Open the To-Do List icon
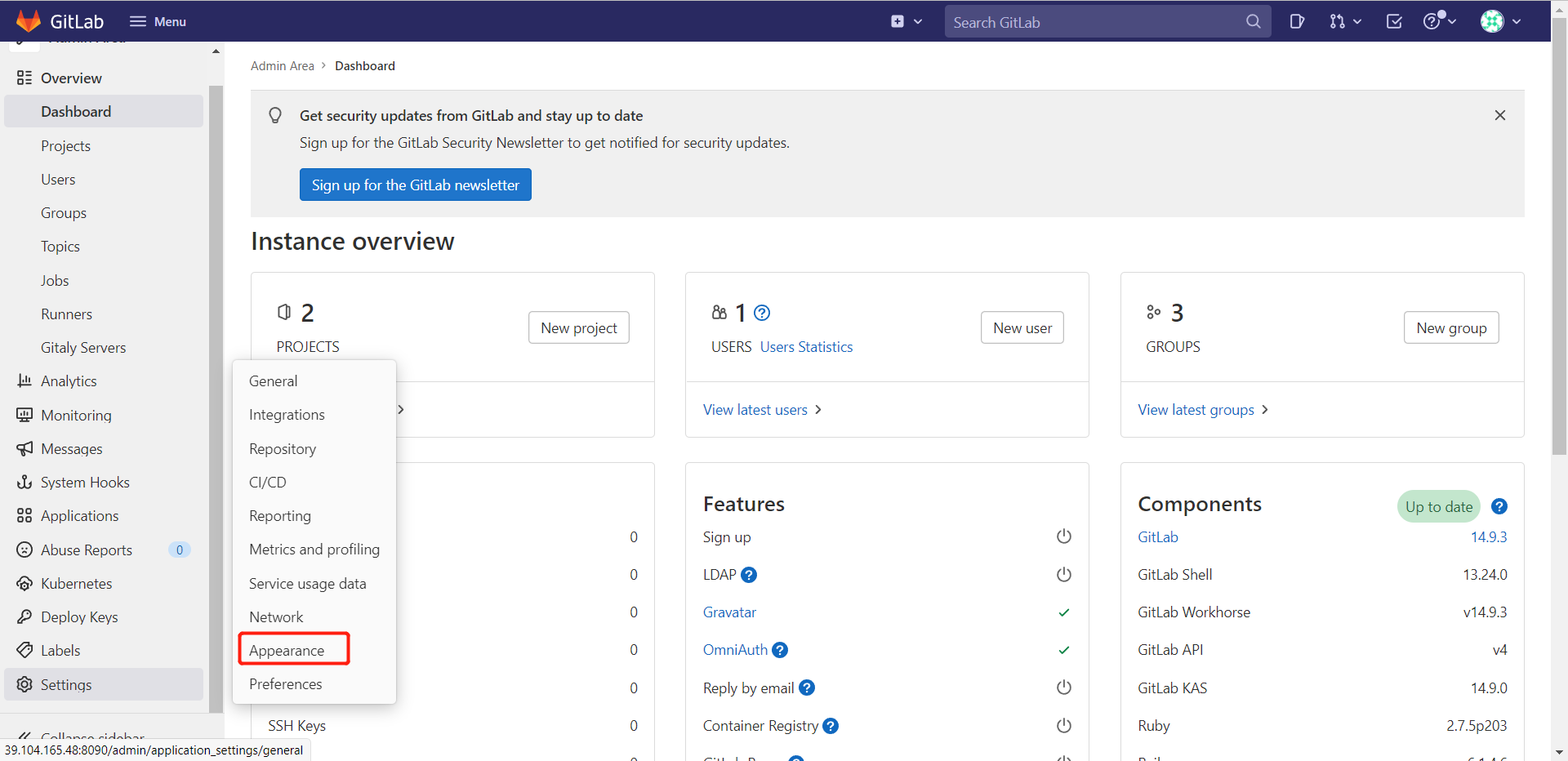 [x=1394, y=21]
